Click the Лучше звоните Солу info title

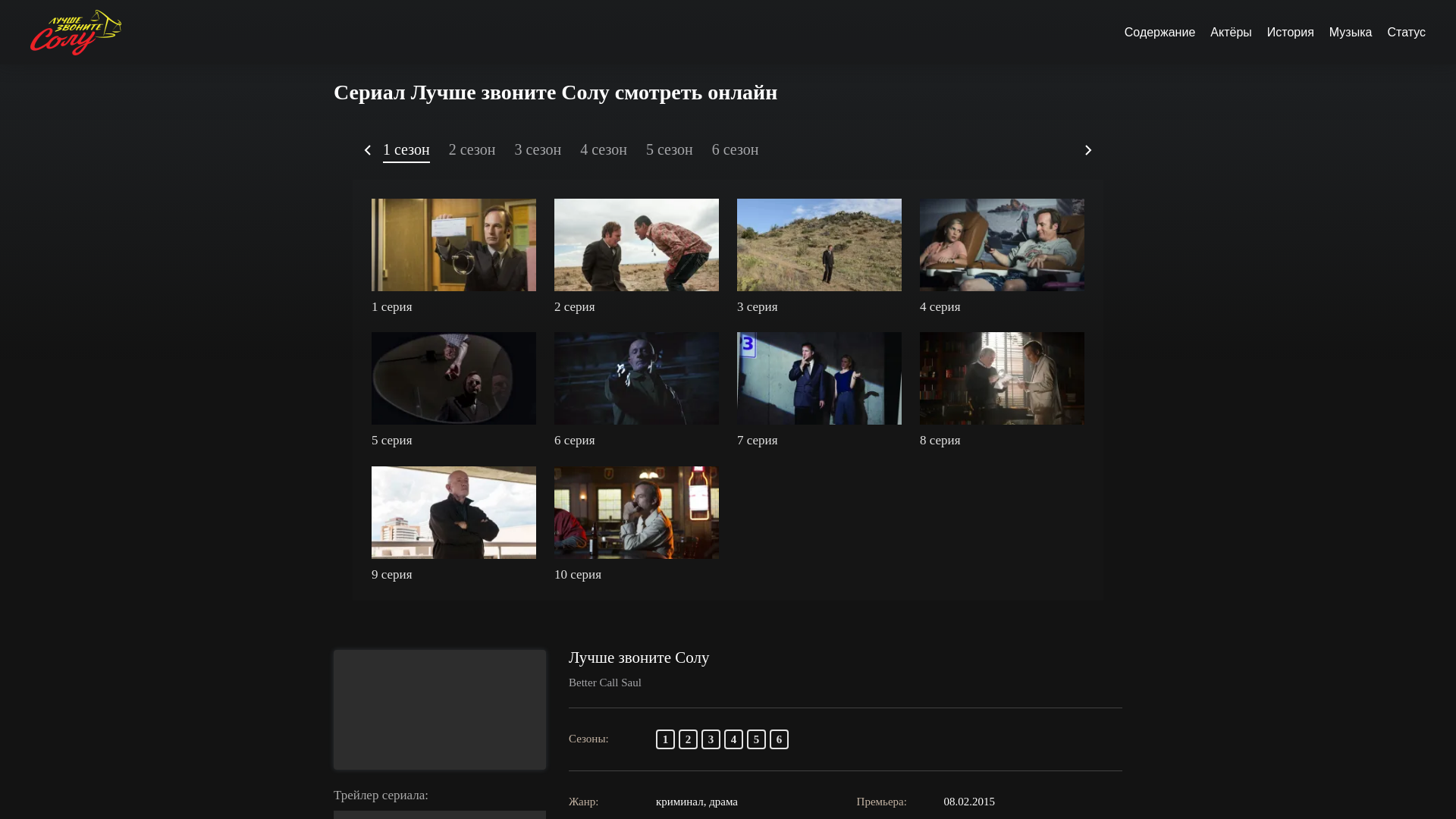point(639,657)
